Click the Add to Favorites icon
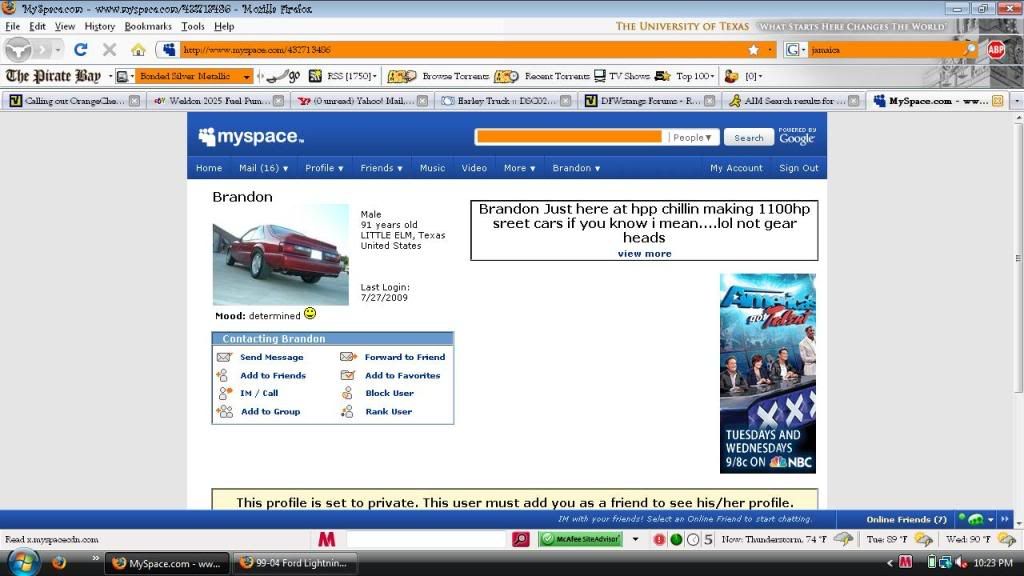 point(348,375)
